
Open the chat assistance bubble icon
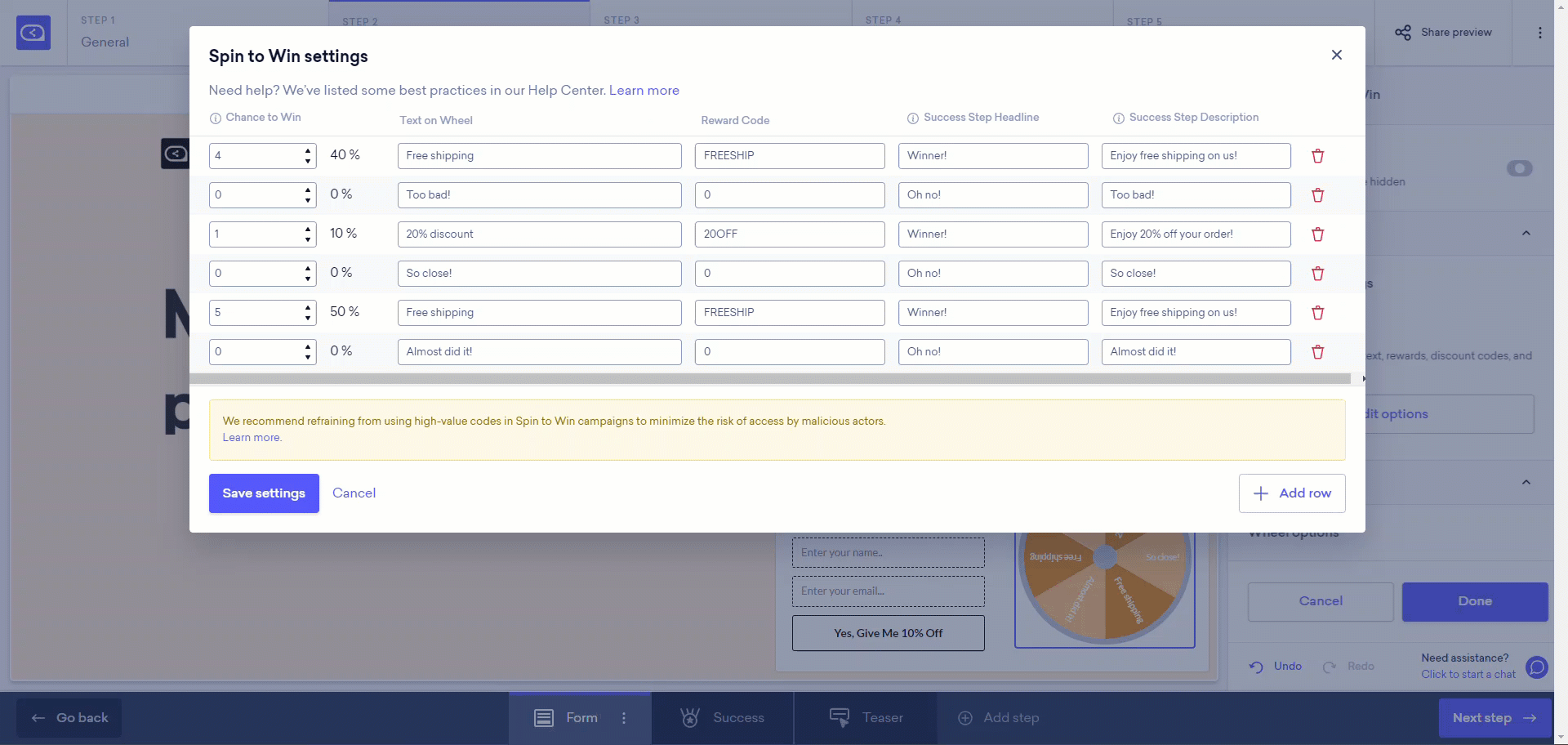(1537, 667)
